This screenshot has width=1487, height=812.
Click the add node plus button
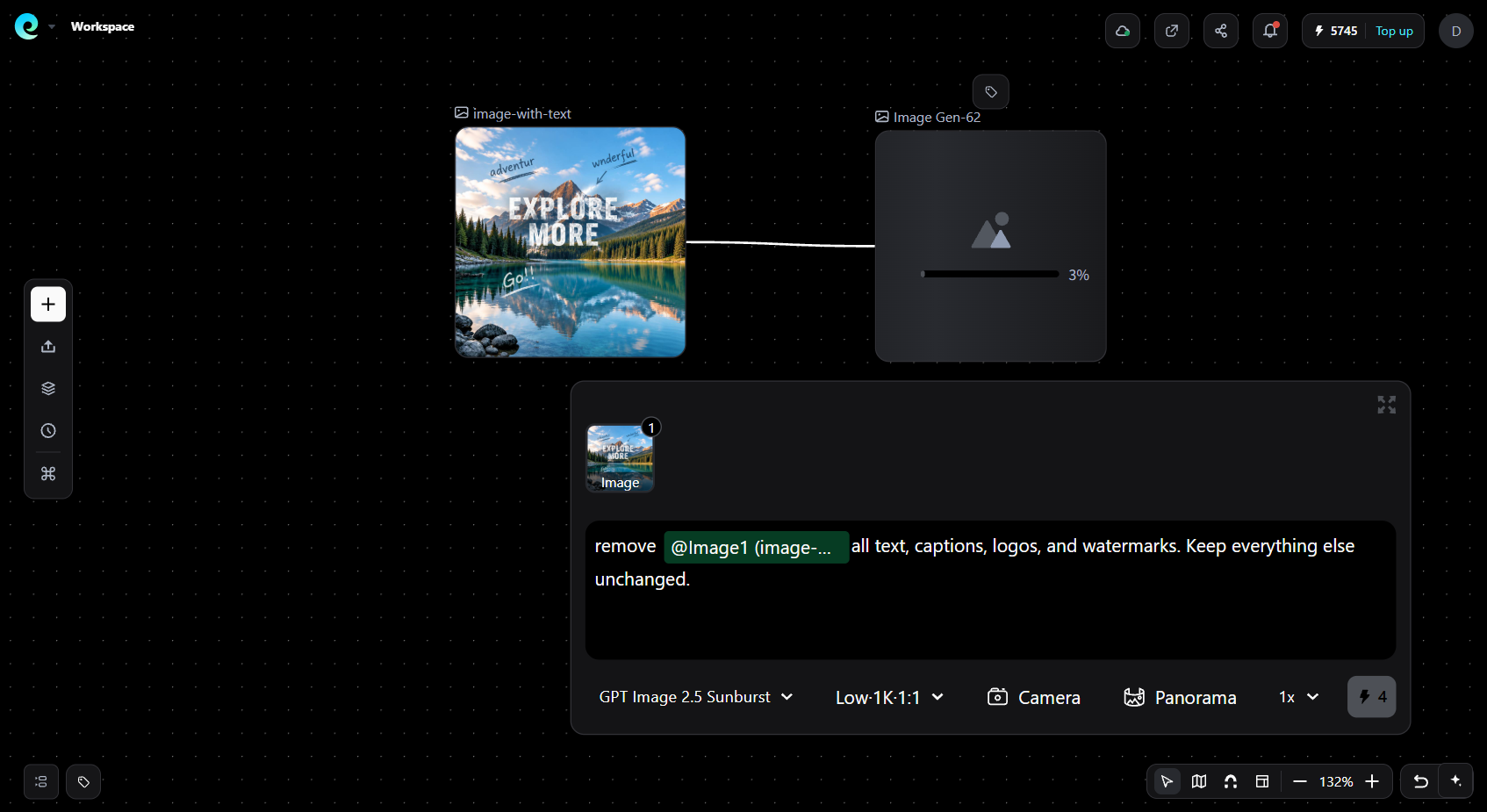(x=48, y=305)
